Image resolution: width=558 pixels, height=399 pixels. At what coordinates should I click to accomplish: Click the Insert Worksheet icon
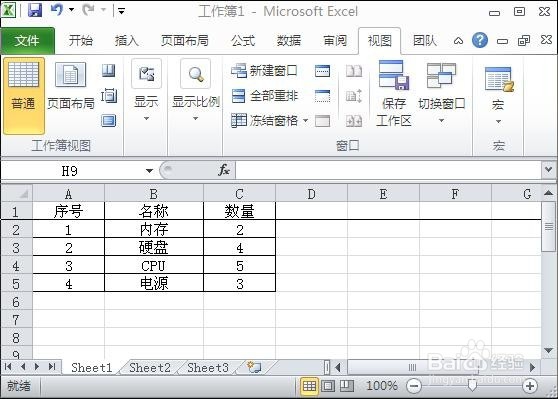[x=254, y=367]
